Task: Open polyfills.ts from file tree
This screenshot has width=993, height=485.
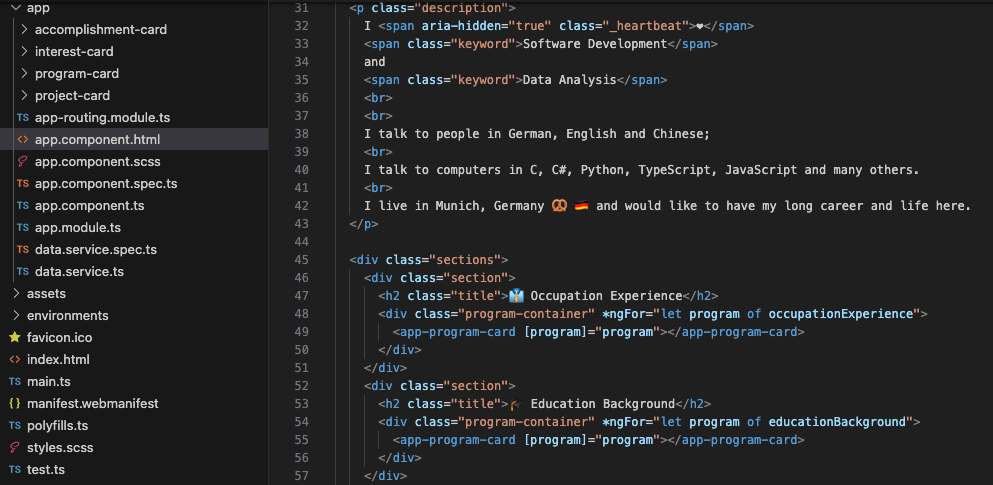Action: (x=57, y=426)
